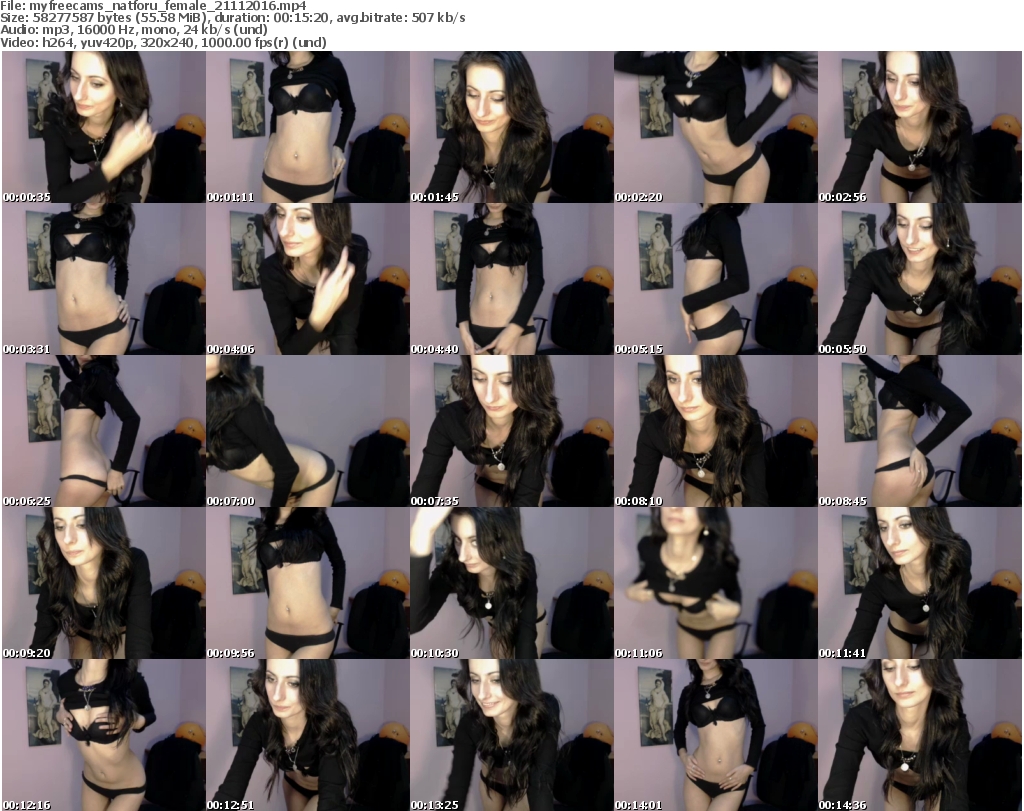The width and height of the screenshot is (1024, 811).
Task: Select the frame at 00:01:11
Action: point(308,127)
